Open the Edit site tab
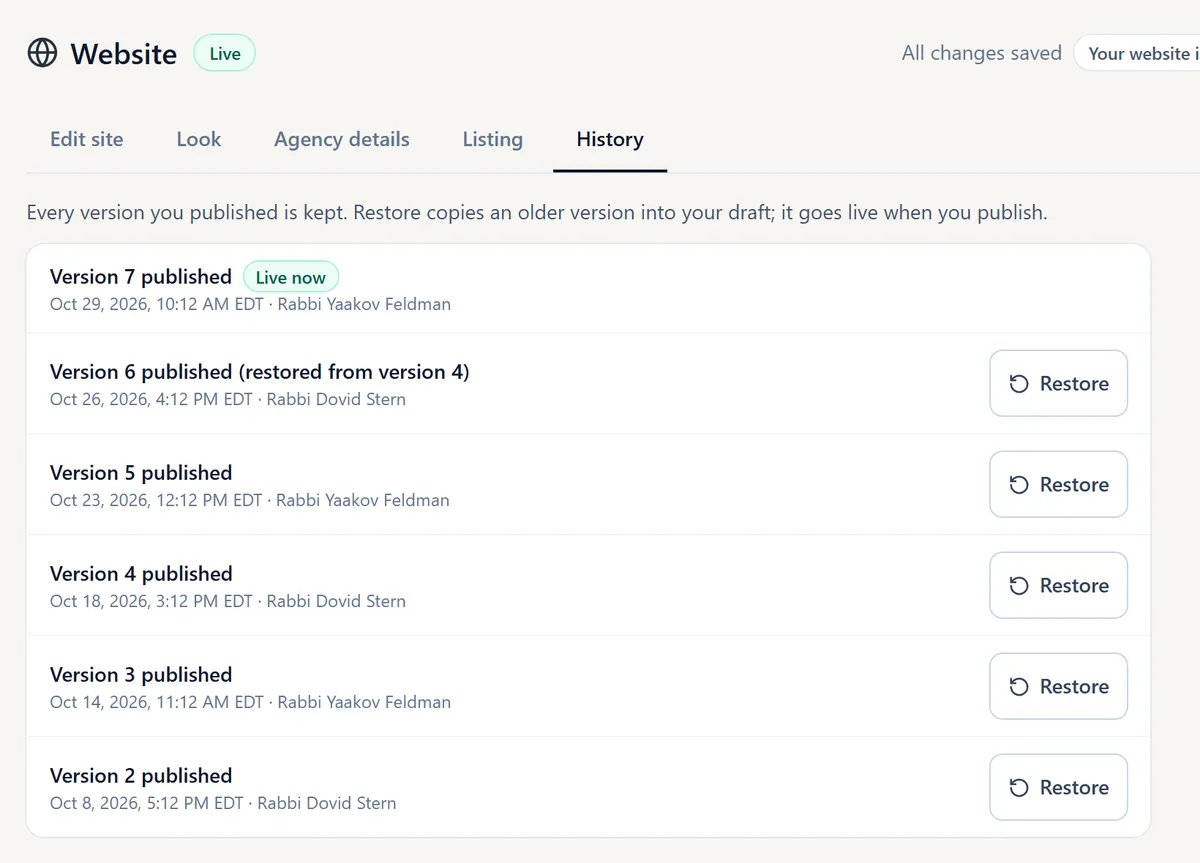Screen dimensions: 1200x863 click(87, 139)
